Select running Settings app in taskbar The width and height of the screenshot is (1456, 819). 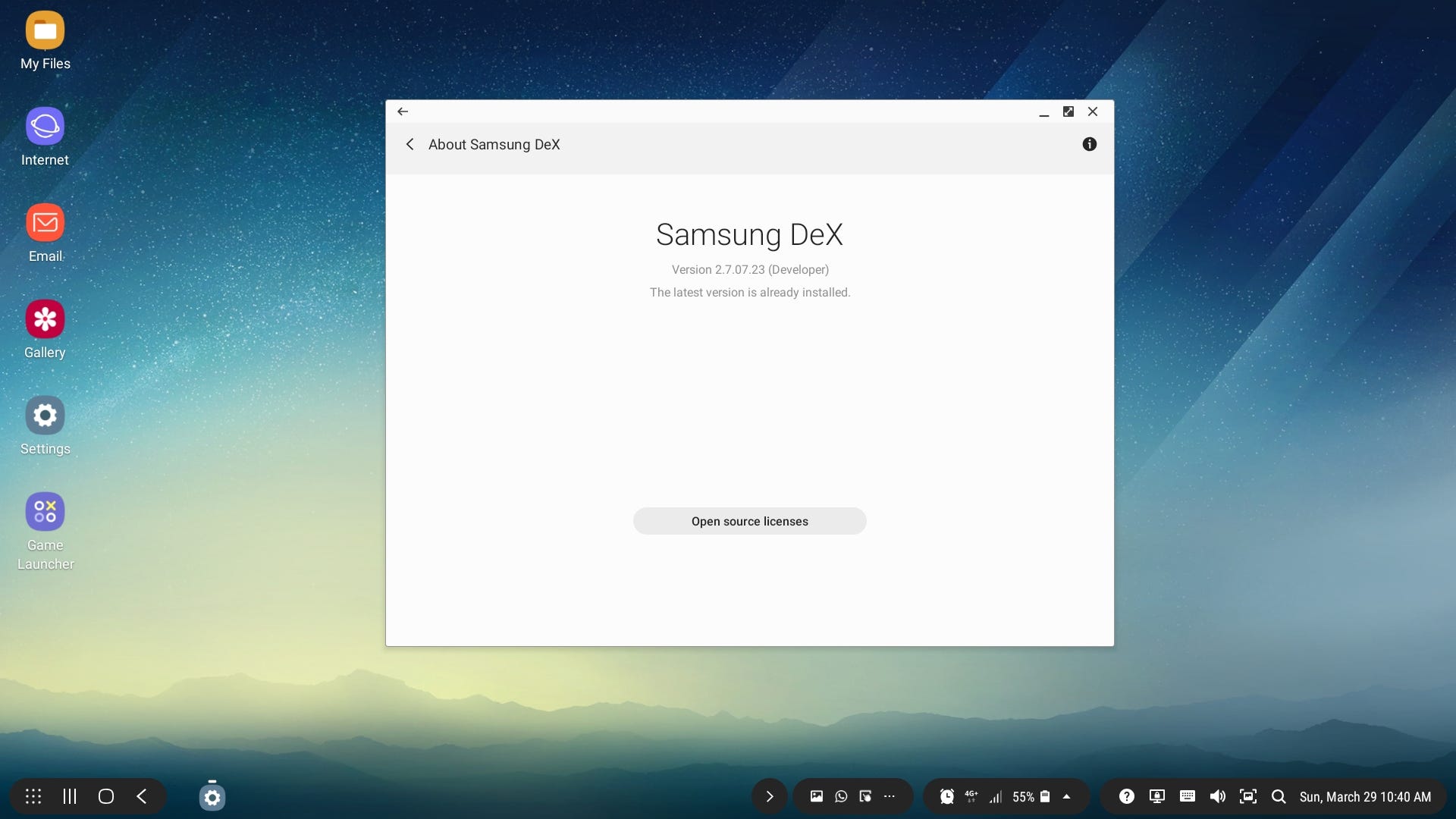pos(212,797)
